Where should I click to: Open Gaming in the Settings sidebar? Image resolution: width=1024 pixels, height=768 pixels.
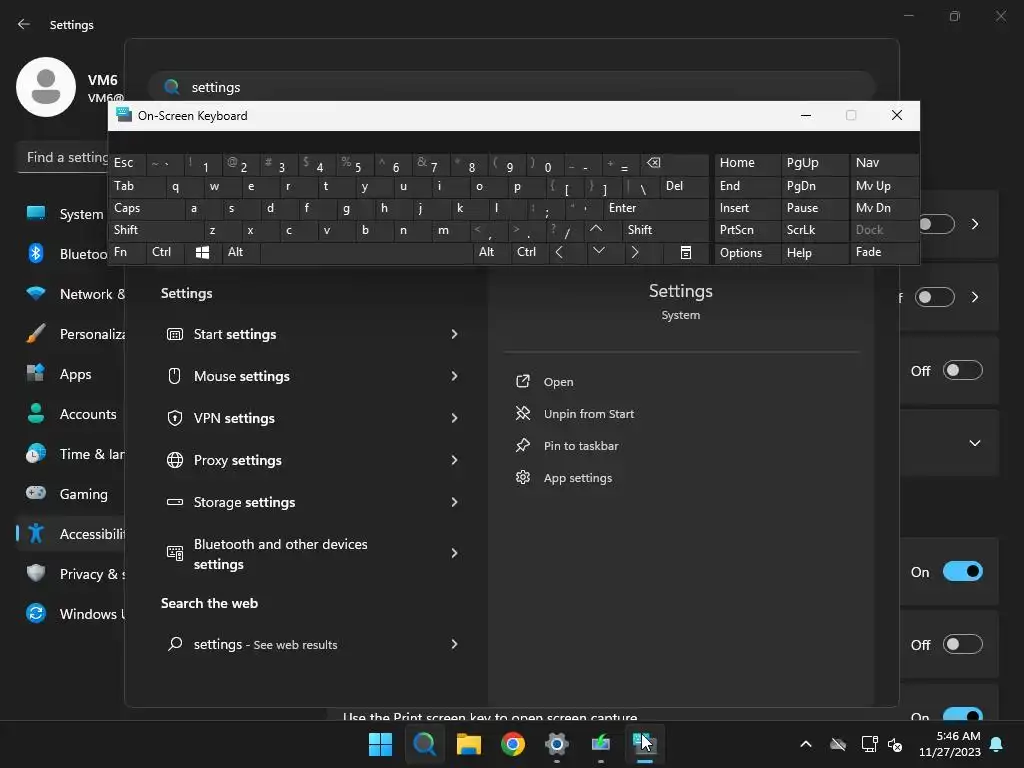[71, 494]
